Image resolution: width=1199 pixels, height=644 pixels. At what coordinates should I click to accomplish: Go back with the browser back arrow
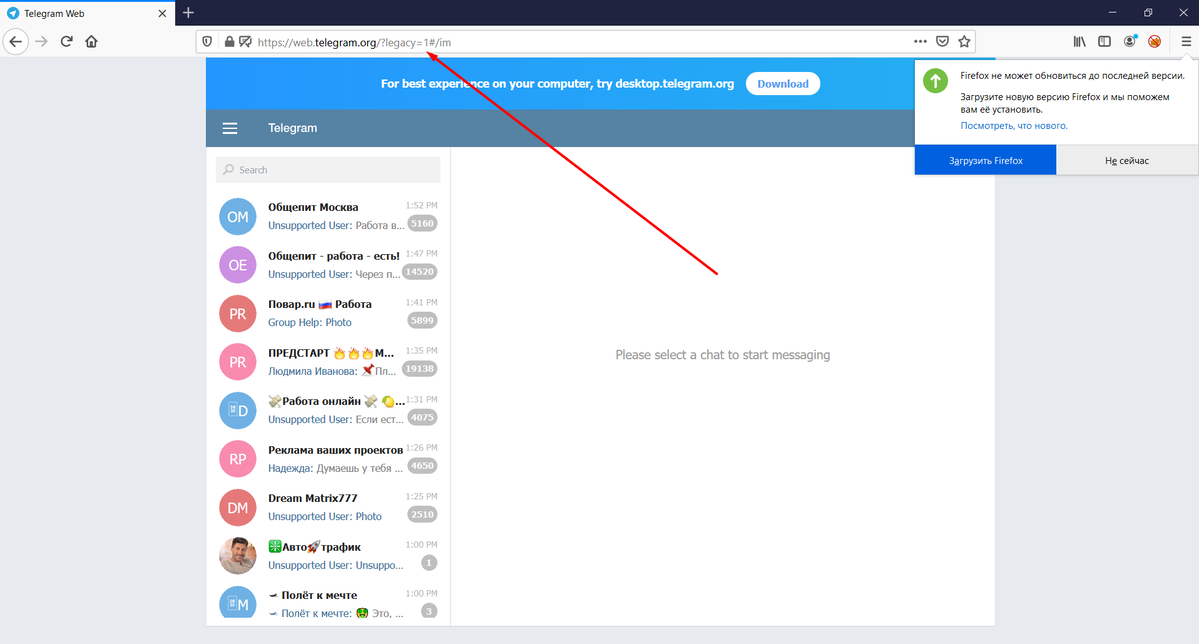point(16,41)
